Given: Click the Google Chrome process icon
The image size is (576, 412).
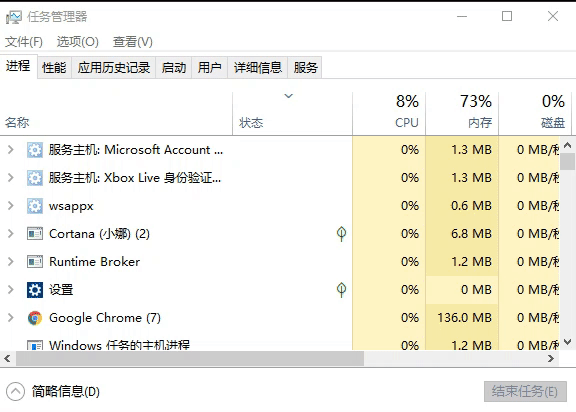Looking at the screenshot, I should (35, 318).
